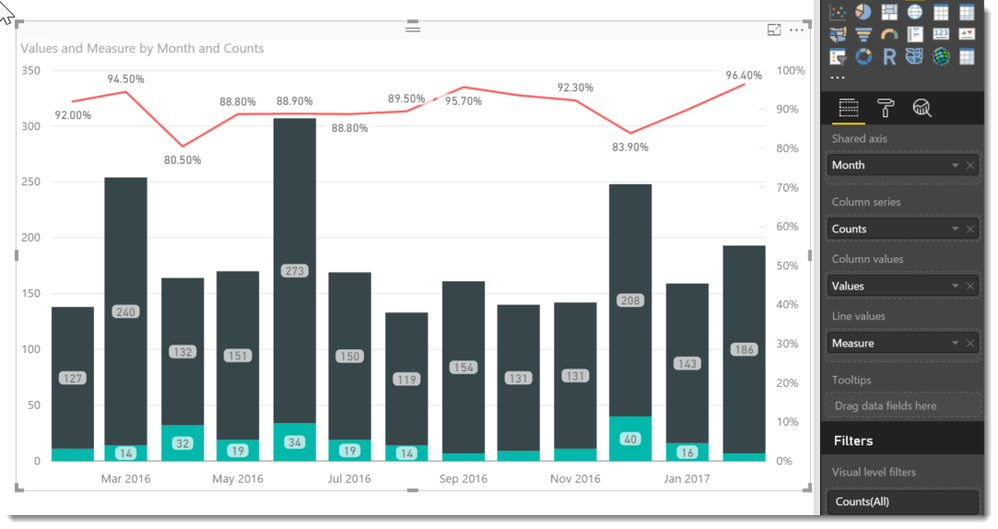Click the dark bar segment labeled 208
Viewport: 998px width, 529px height.
click(x=630, y=300)
